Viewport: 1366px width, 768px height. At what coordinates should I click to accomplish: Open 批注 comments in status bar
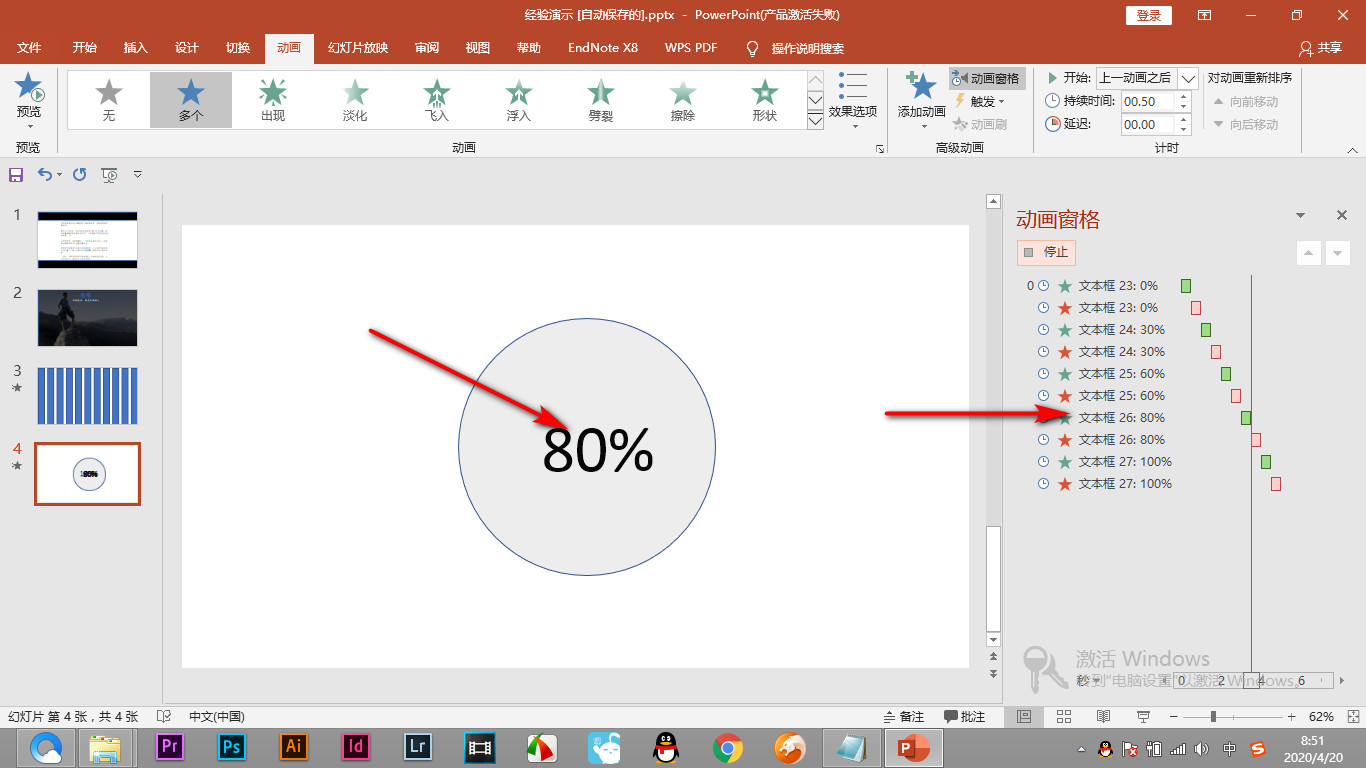point(965,717)
